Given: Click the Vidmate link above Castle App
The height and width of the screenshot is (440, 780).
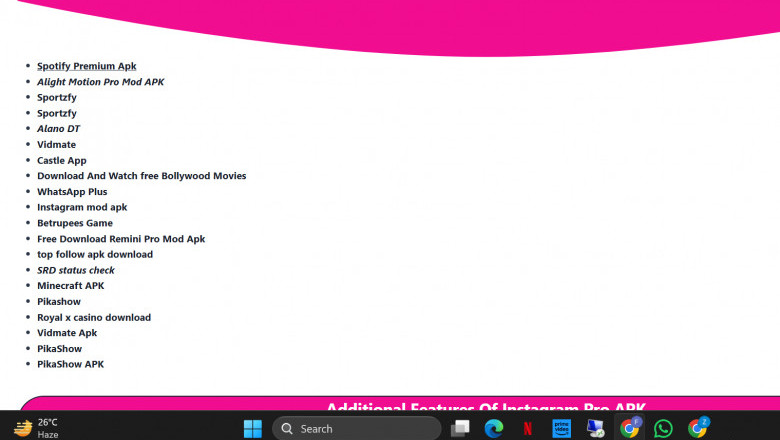Looking at the screenshot, I should [56, 145].
